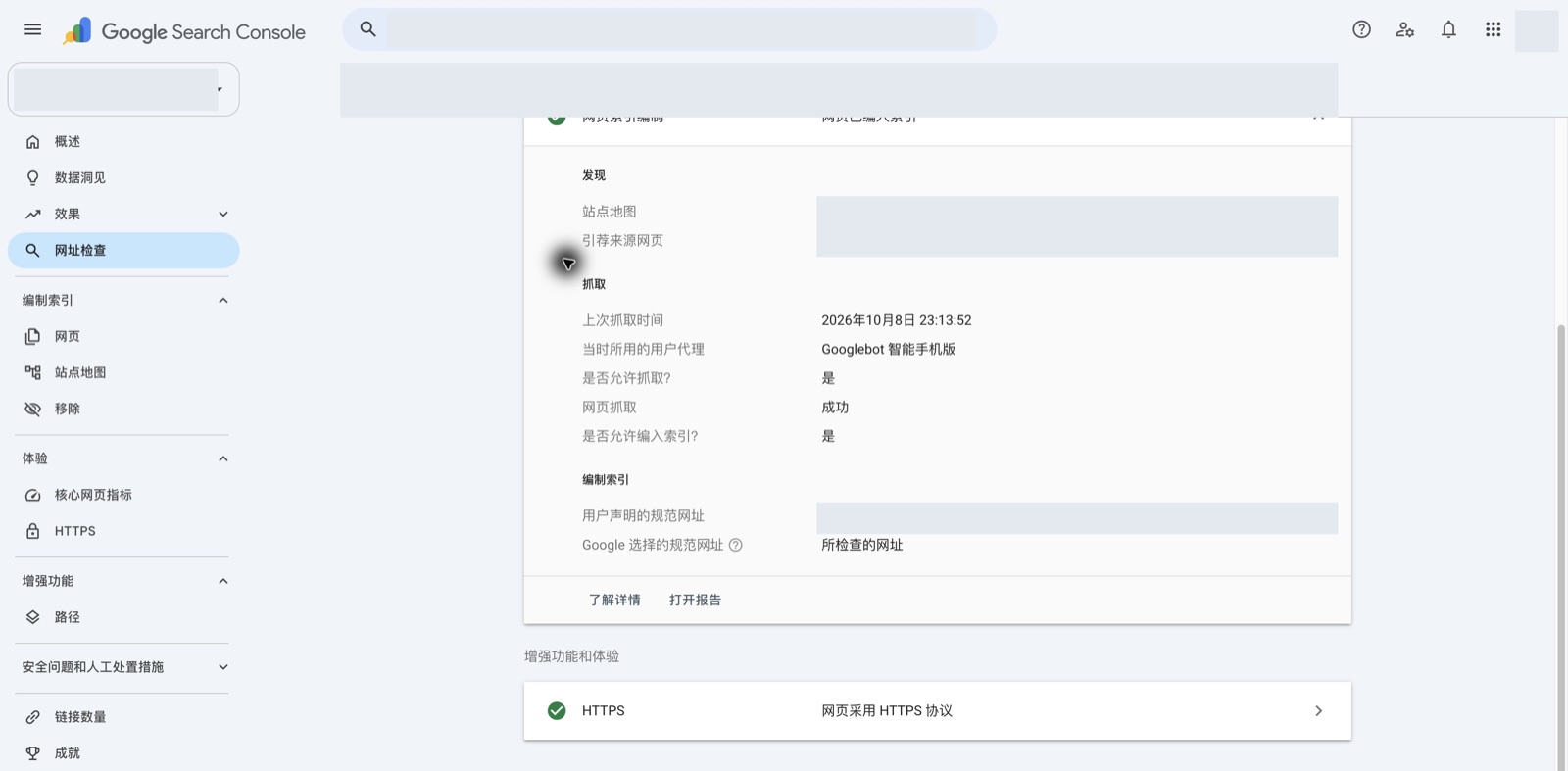Click the 移除 hidden-eye icon
This screenshot has height=771, width=1568.
(x=32, y=409)
